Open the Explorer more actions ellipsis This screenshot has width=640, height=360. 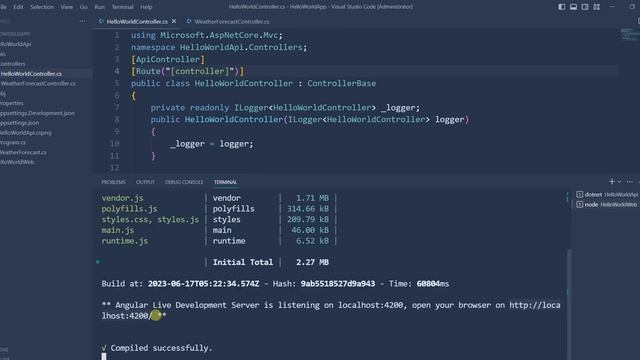pos(83,21)
